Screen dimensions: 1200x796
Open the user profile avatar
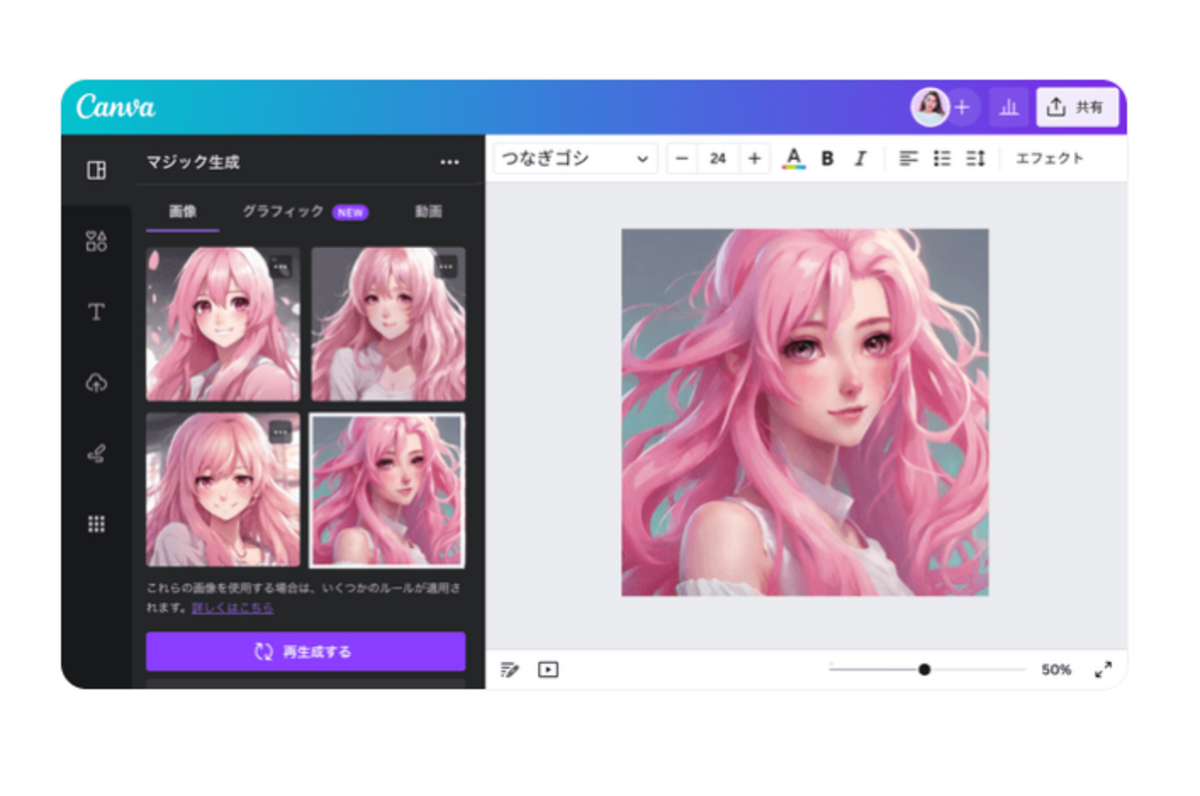coord(929,107)
